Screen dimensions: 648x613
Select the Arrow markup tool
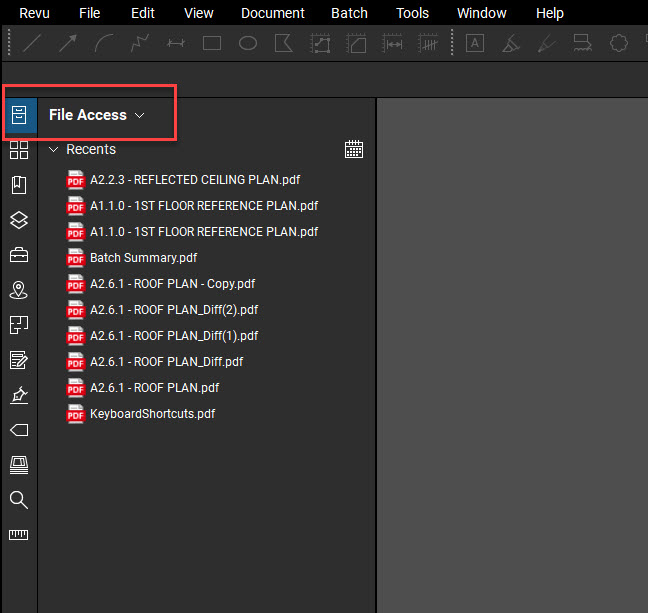tap(68, 43)
